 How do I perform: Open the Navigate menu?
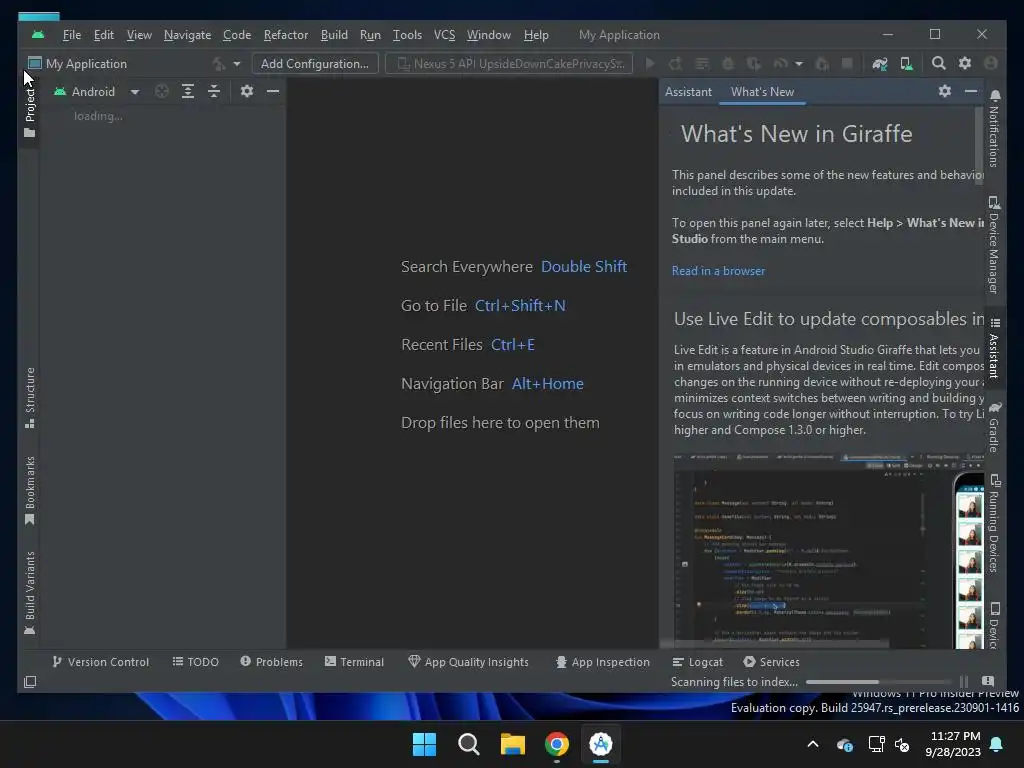click(x=187, y=35)
